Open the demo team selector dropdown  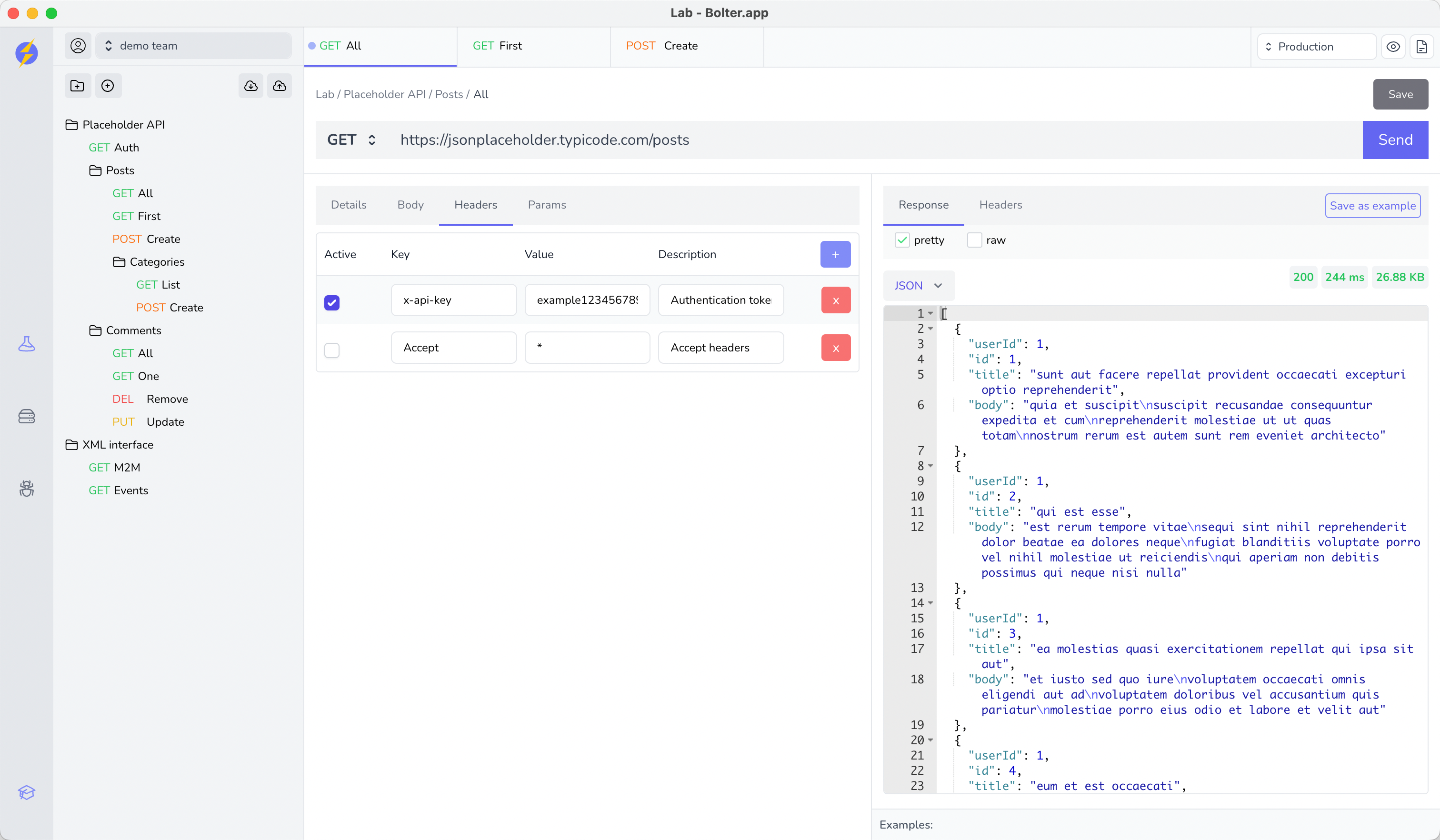click(194, 46)
